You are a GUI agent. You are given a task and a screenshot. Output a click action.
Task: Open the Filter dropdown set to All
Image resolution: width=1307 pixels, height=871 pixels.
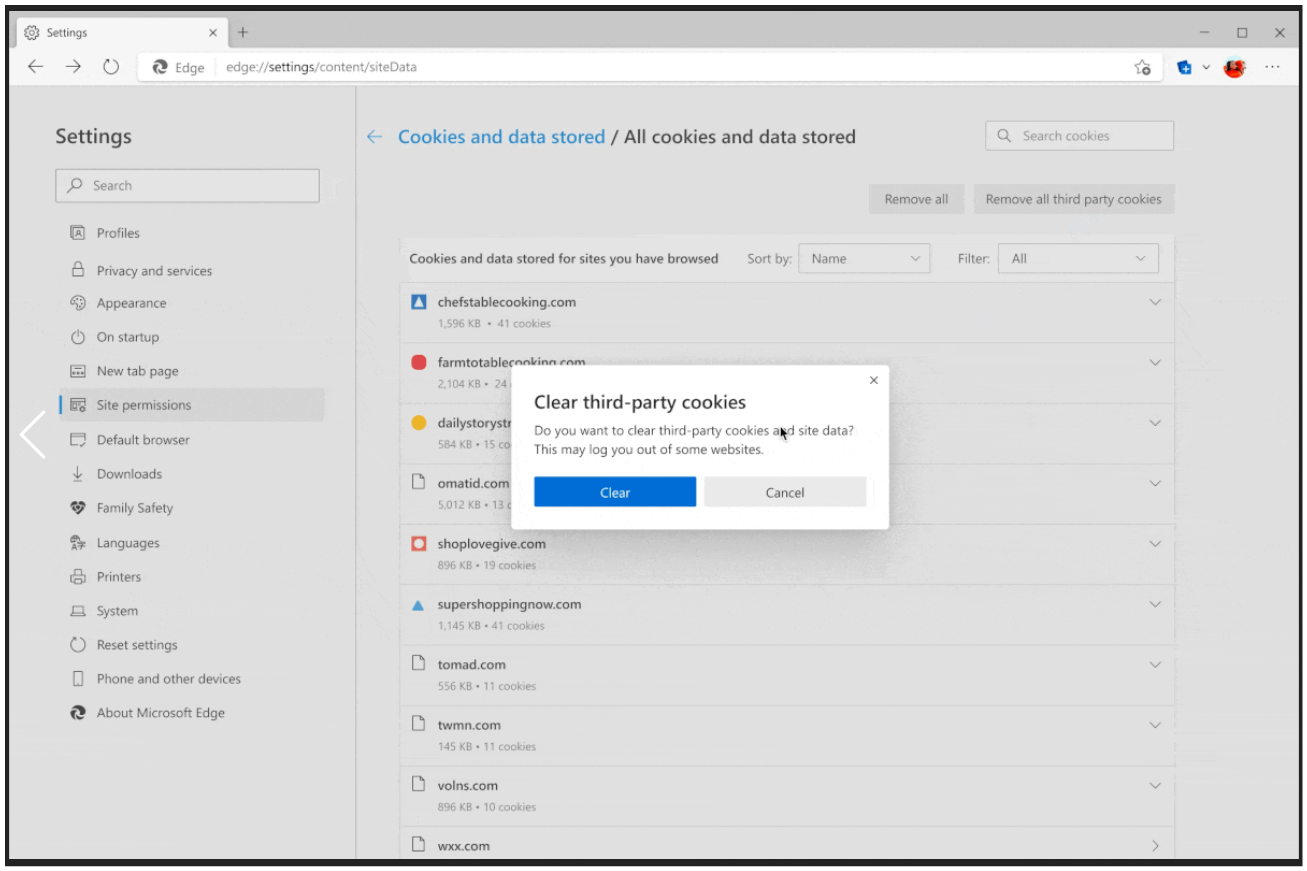(x=1077, y=258)
